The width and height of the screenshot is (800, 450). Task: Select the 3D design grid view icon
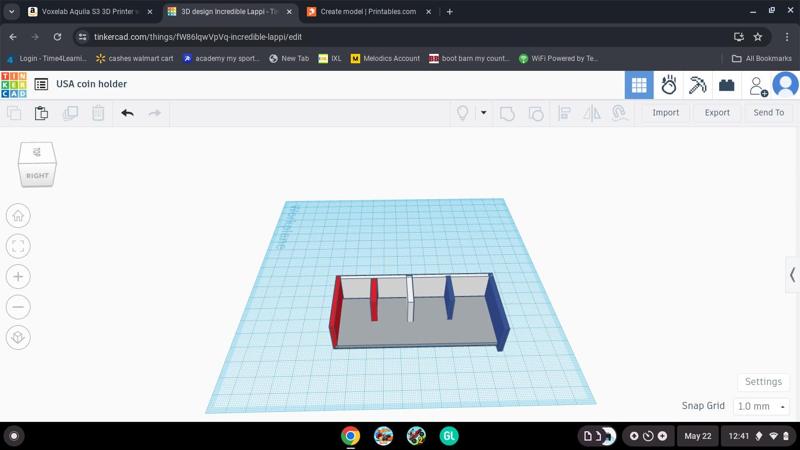point(639,85)
